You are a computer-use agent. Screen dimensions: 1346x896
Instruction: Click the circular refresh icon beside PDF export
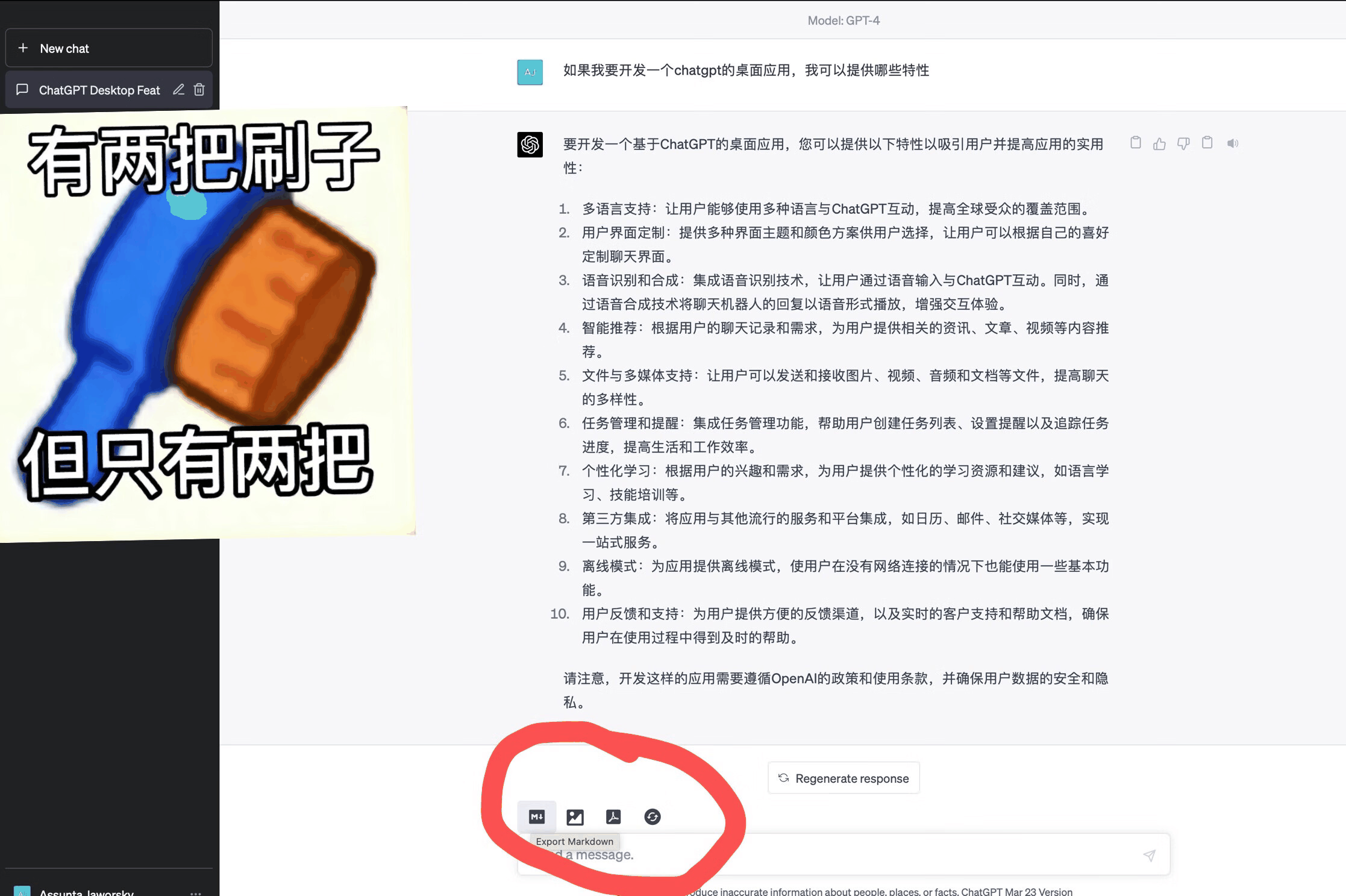click(x=652, y=816)
